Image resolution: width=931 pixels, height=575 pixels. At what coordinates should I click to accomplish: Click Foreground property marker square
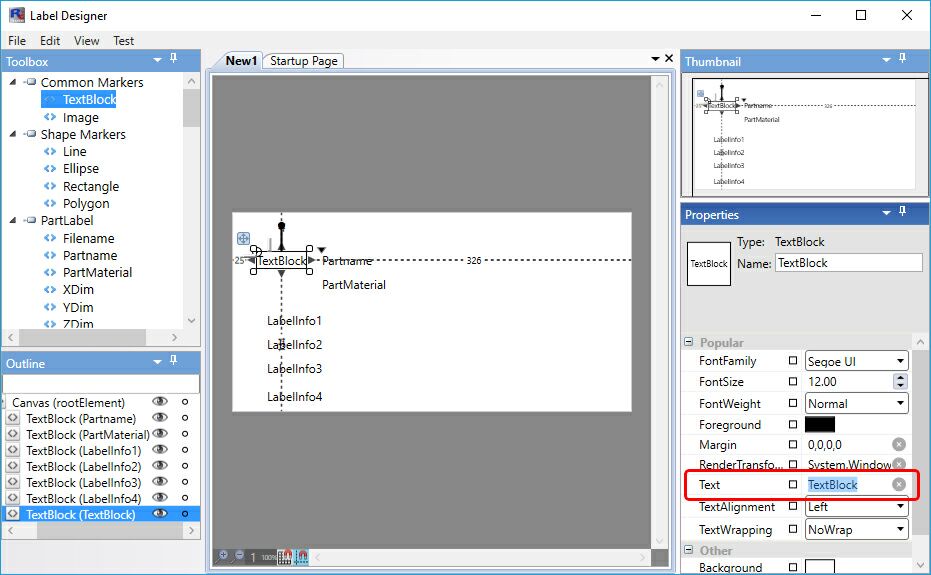[x=793, y=424]
